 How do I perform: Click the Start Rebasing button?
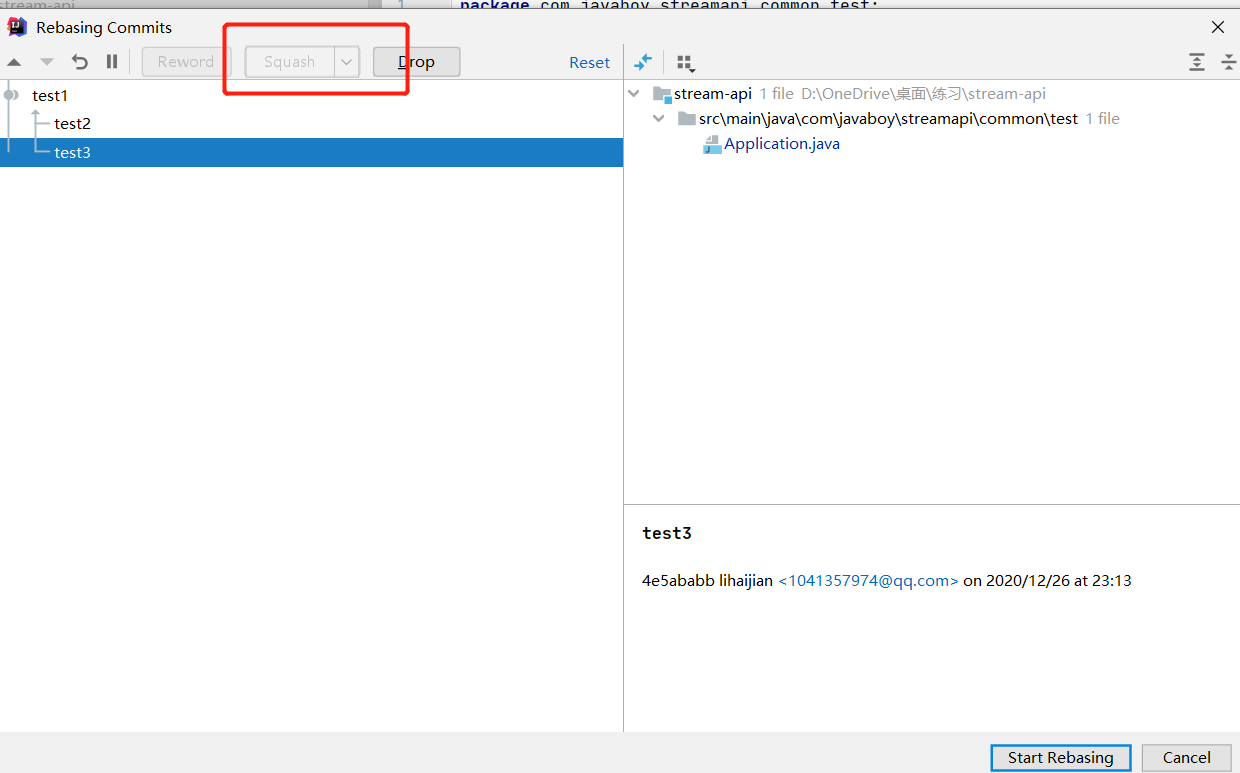point(1061,758)
